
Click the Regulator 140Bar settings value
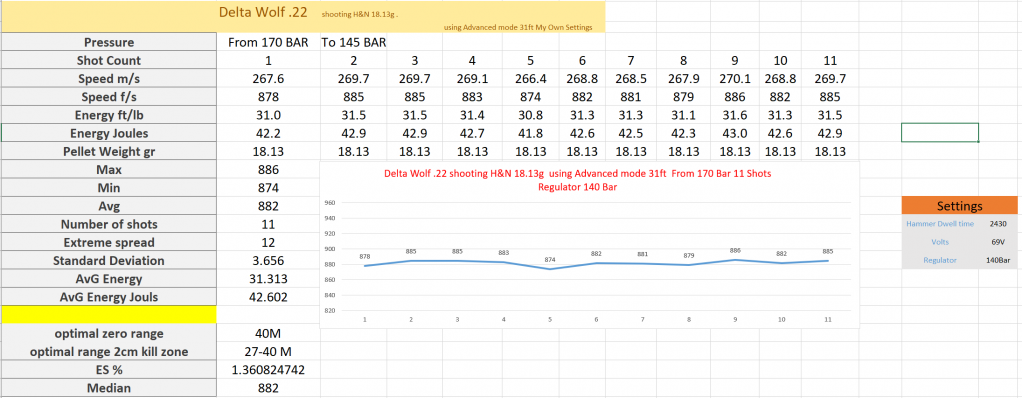tap(998, 260)
